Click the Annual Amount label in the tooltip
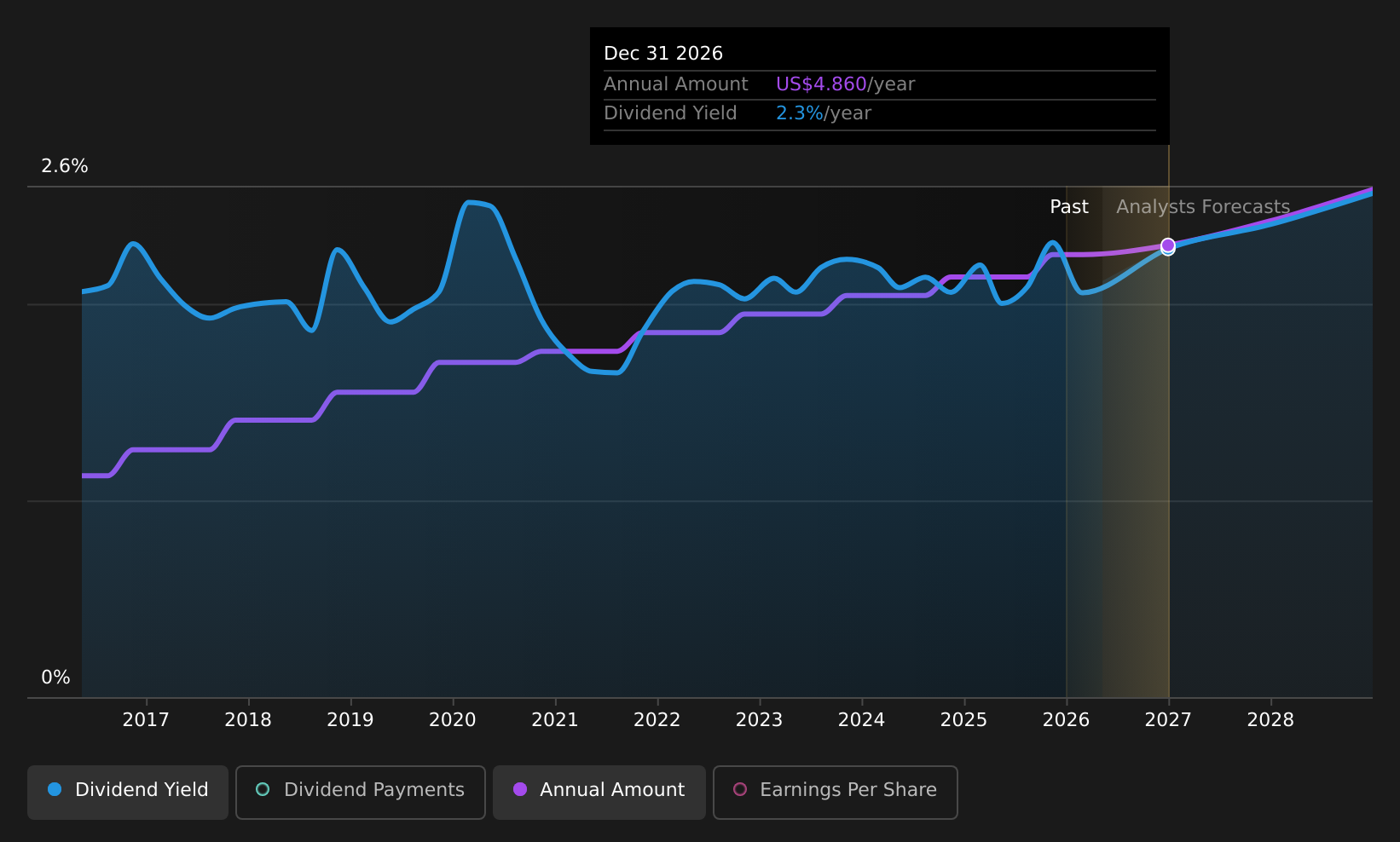Image resolution: width=1400 pixels, height=842 pixels. pos(676,84)
